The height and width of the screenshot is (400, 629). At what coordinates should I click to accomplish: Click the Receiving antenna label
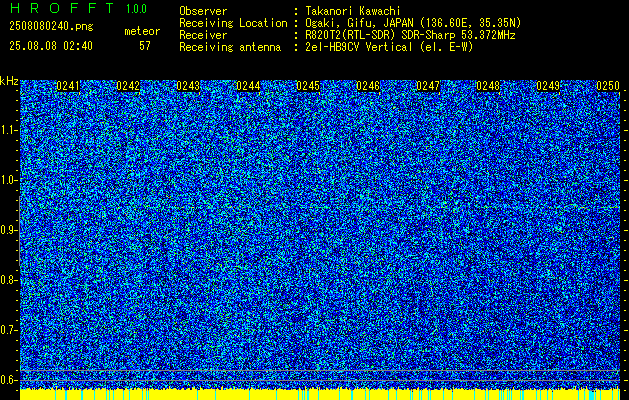click(230, 47)
